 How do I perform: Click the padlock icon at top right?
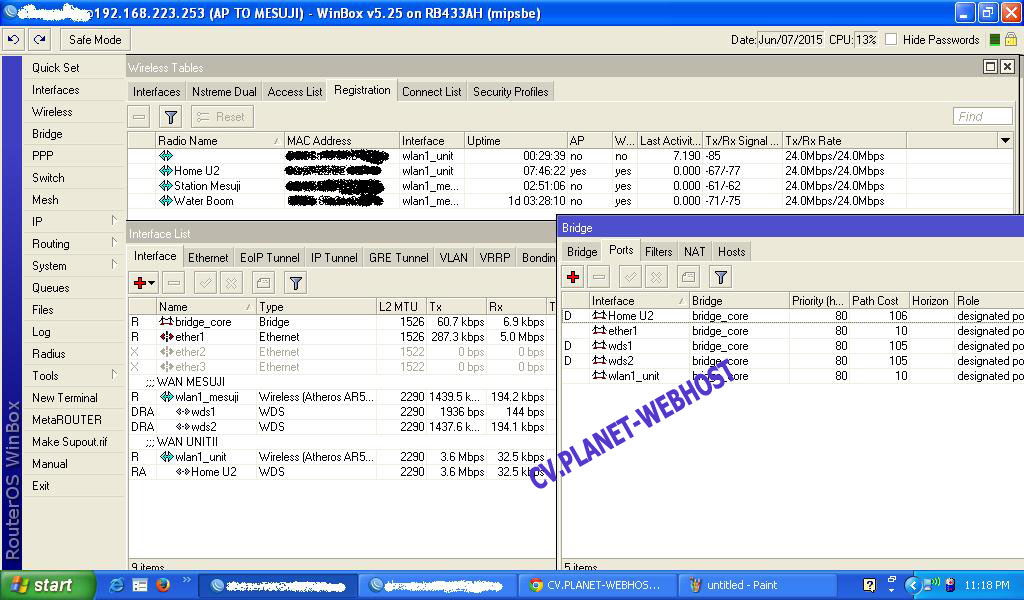click(x=1011, y=40)
